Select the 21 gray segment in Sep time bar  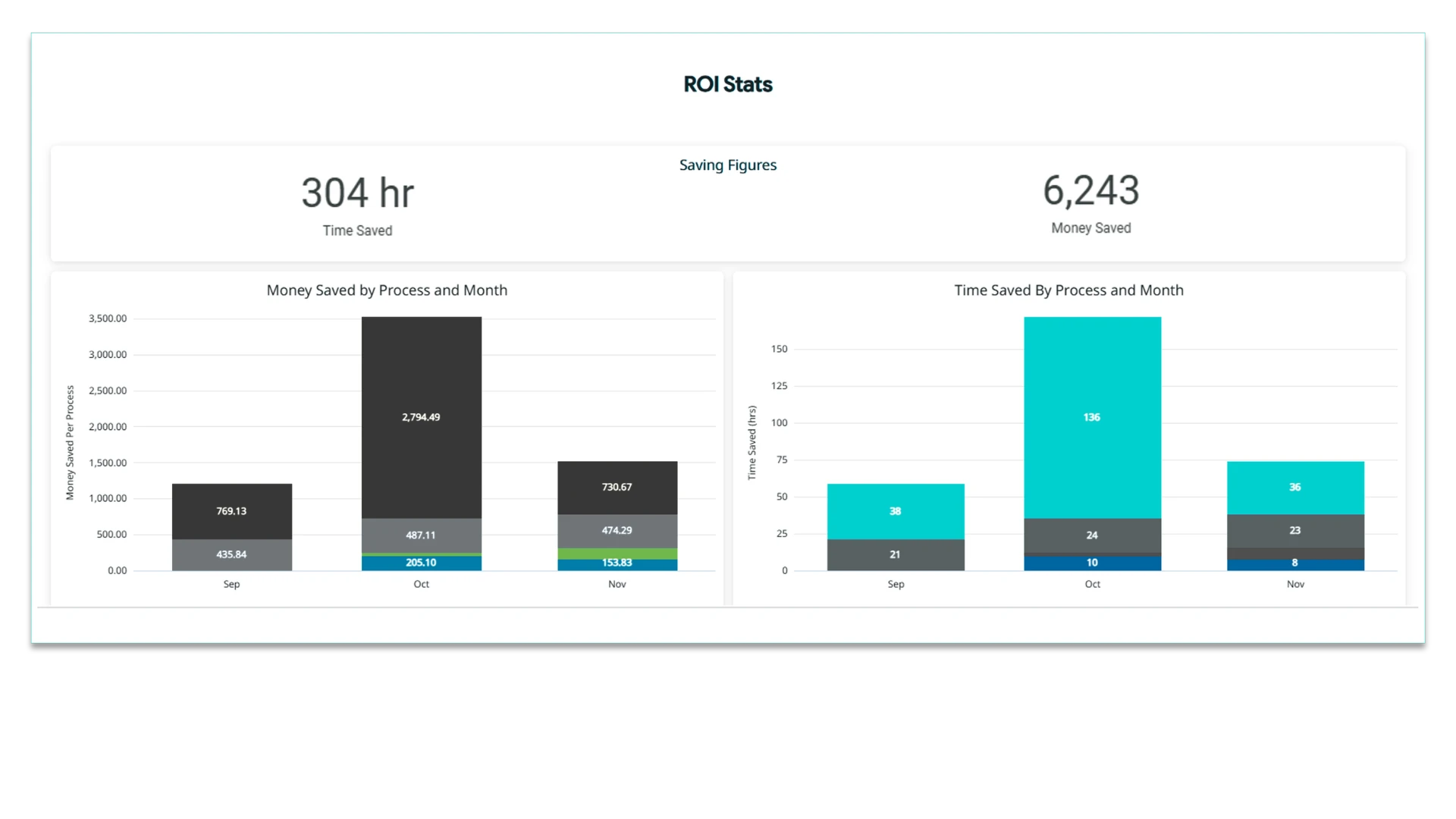coord(896,555)
